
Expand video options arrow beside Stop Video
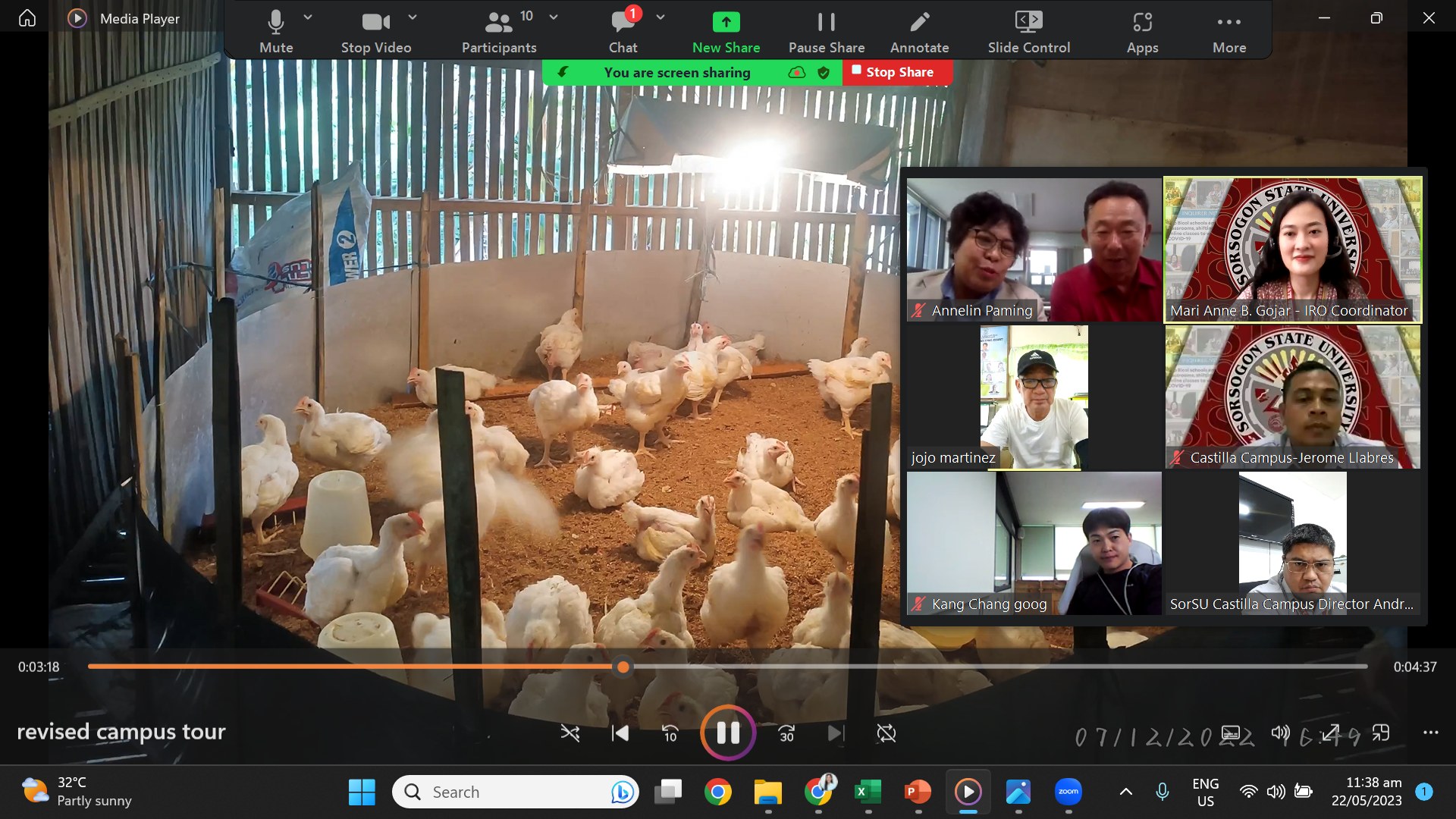(x=413, y=17)
